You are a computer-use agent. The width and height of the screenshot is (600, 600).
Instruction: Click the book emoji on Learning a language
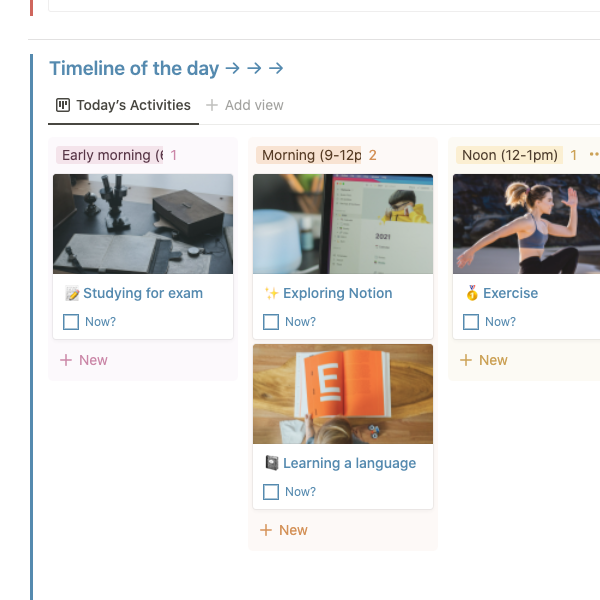(x=272, y=463)
